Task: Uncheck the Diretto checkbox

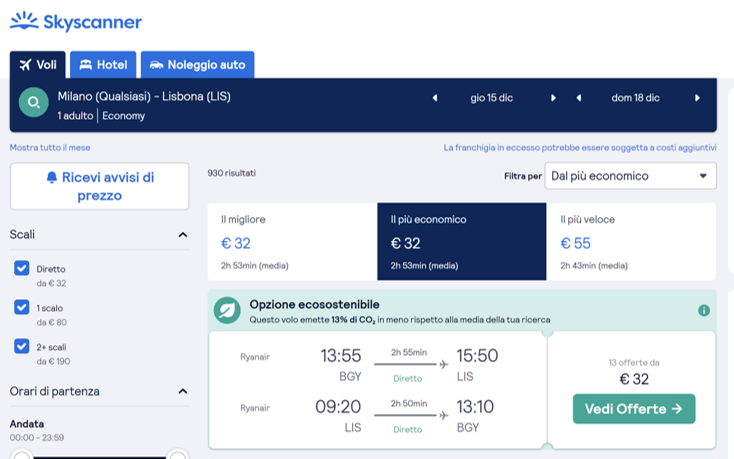Action: (22, 269)
